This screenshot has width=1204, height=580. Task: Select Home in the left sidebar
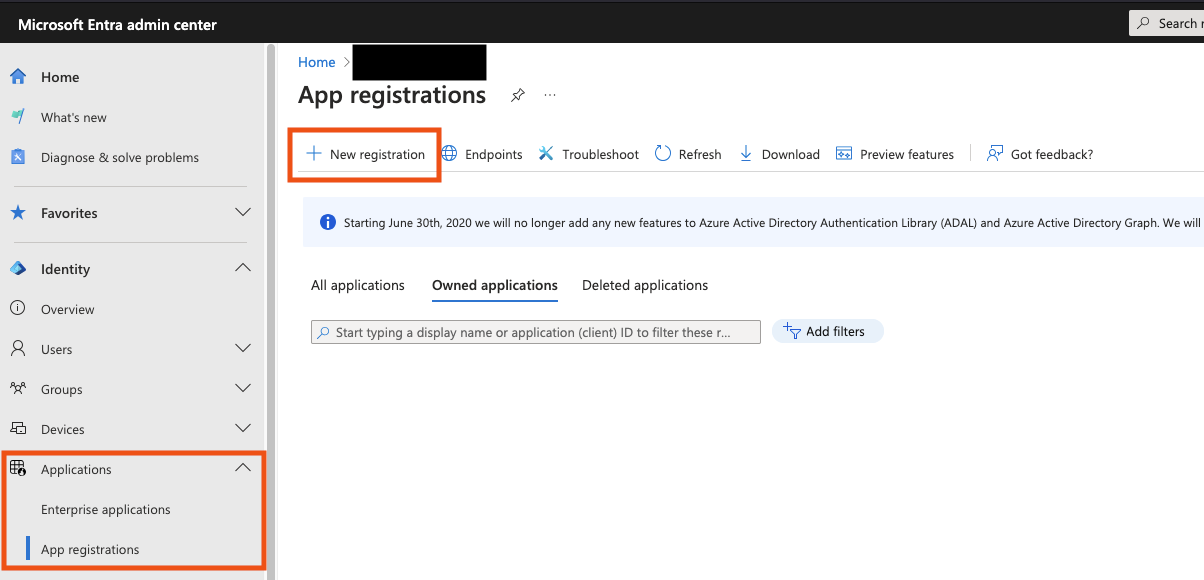(59, 76)
